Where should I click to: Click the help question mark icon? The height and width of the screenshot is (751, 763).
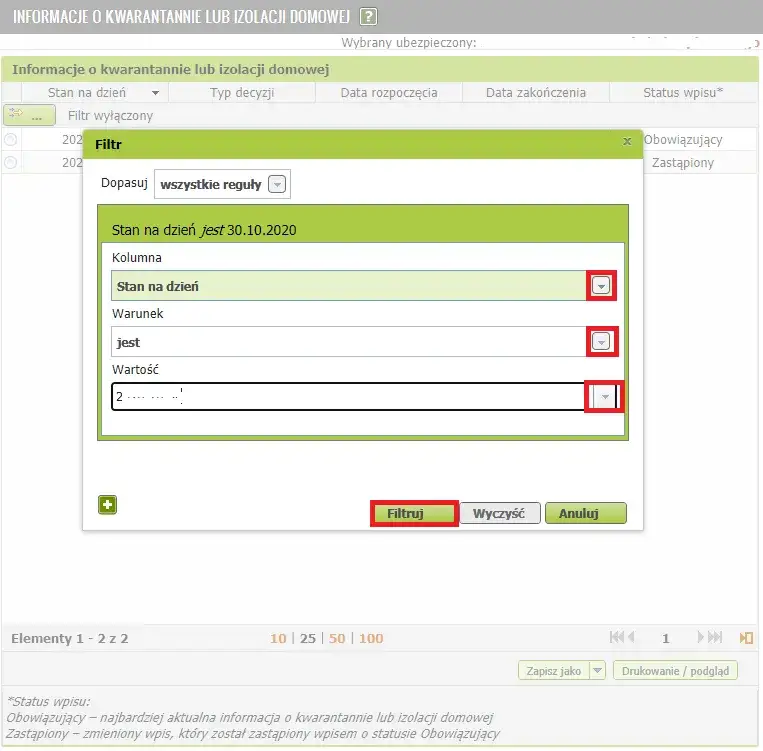pyautogui.click(x=369, y=16)
